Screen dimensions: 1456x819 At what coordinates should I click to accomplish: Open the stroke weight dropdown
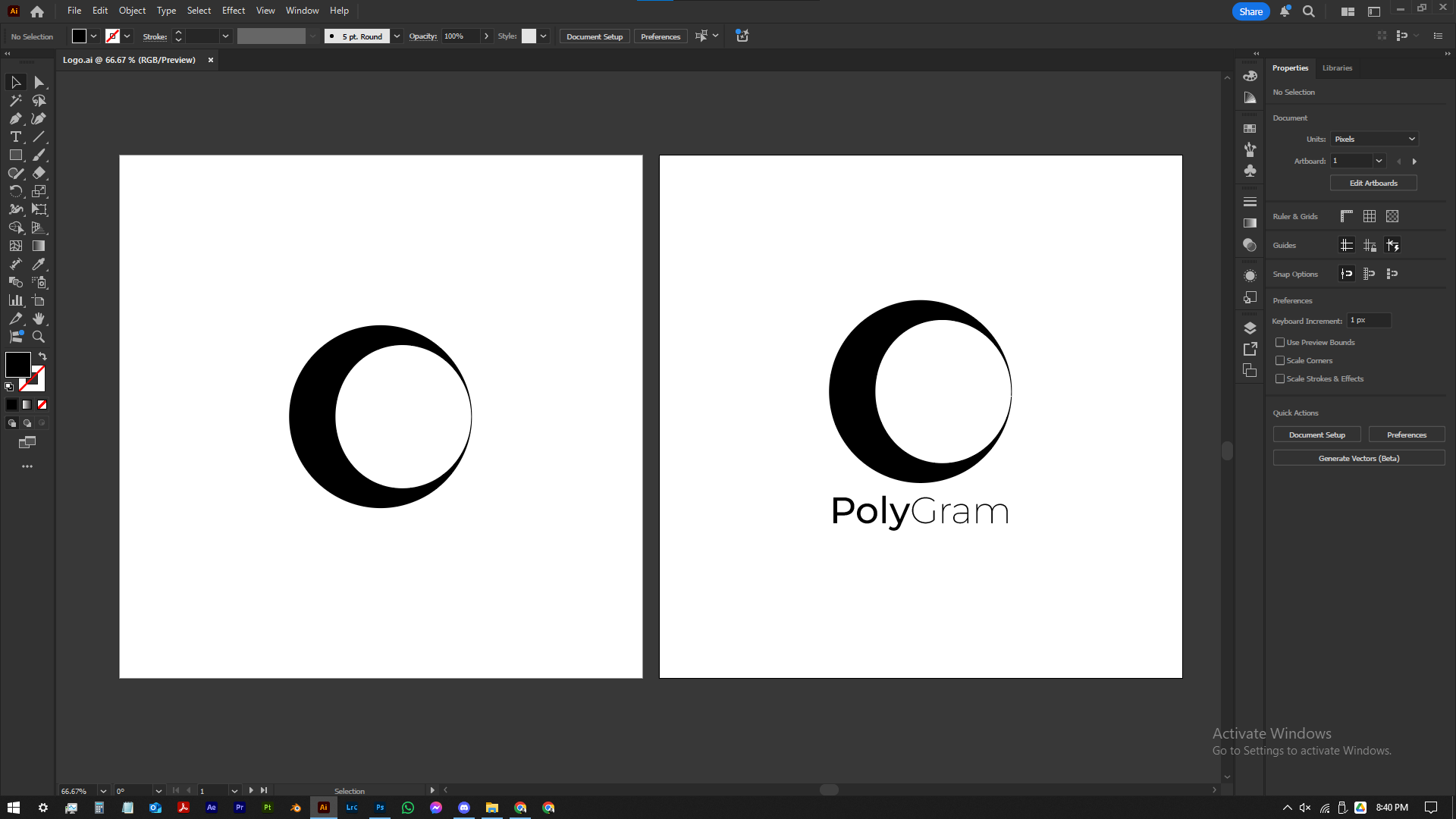click(x=225, y=36)
